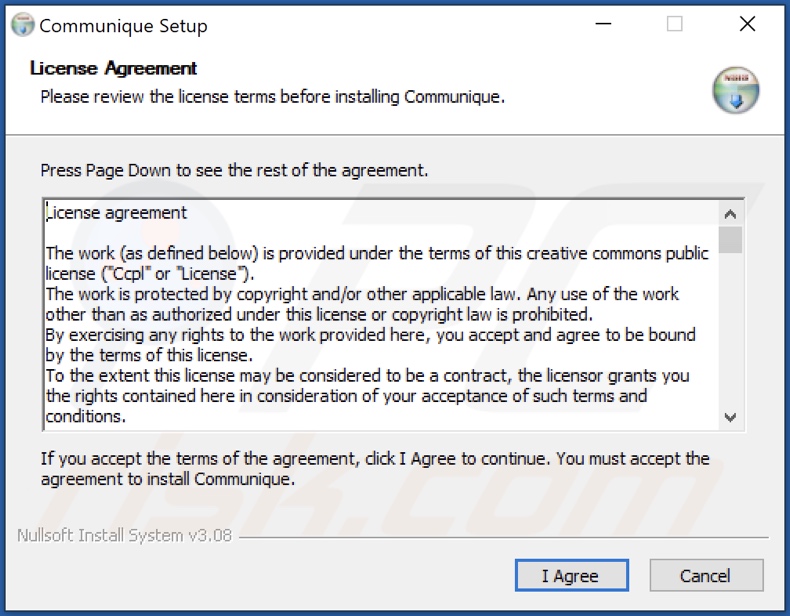The image size is (790, 616).
Task: Click the installer globe logo in header
Action: [735, 92]
